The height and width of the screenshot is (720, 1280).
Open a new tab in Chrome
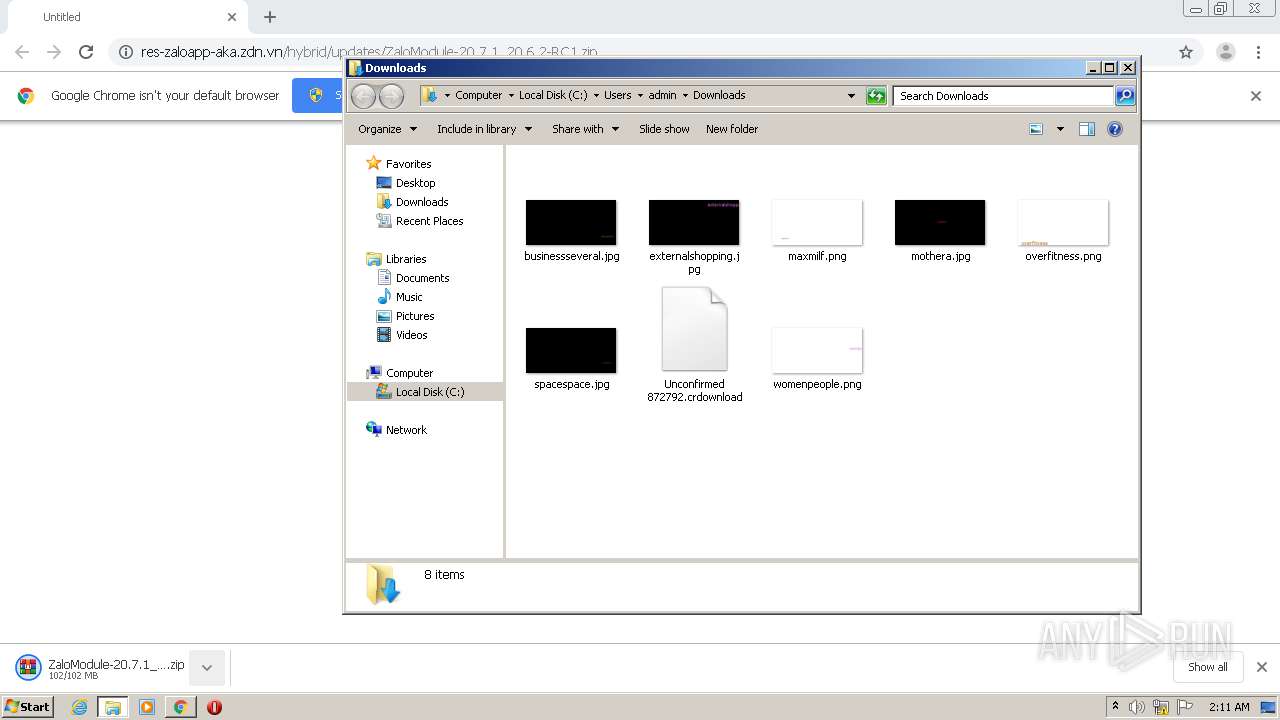click(270, 17)
